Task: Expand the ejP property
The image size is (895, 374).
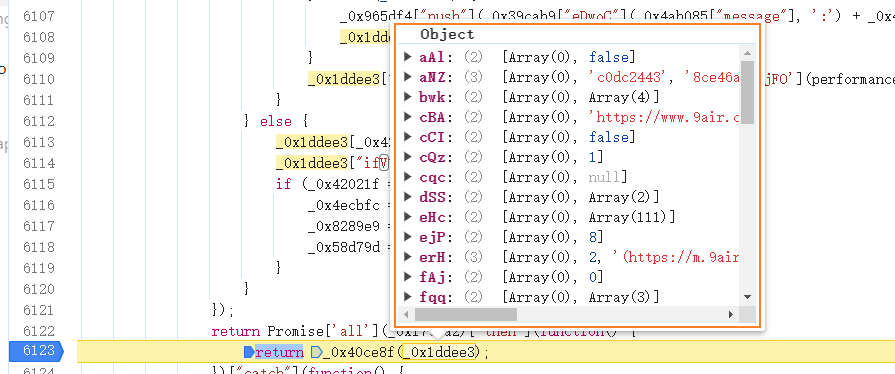Action: [x=408, y=236]
